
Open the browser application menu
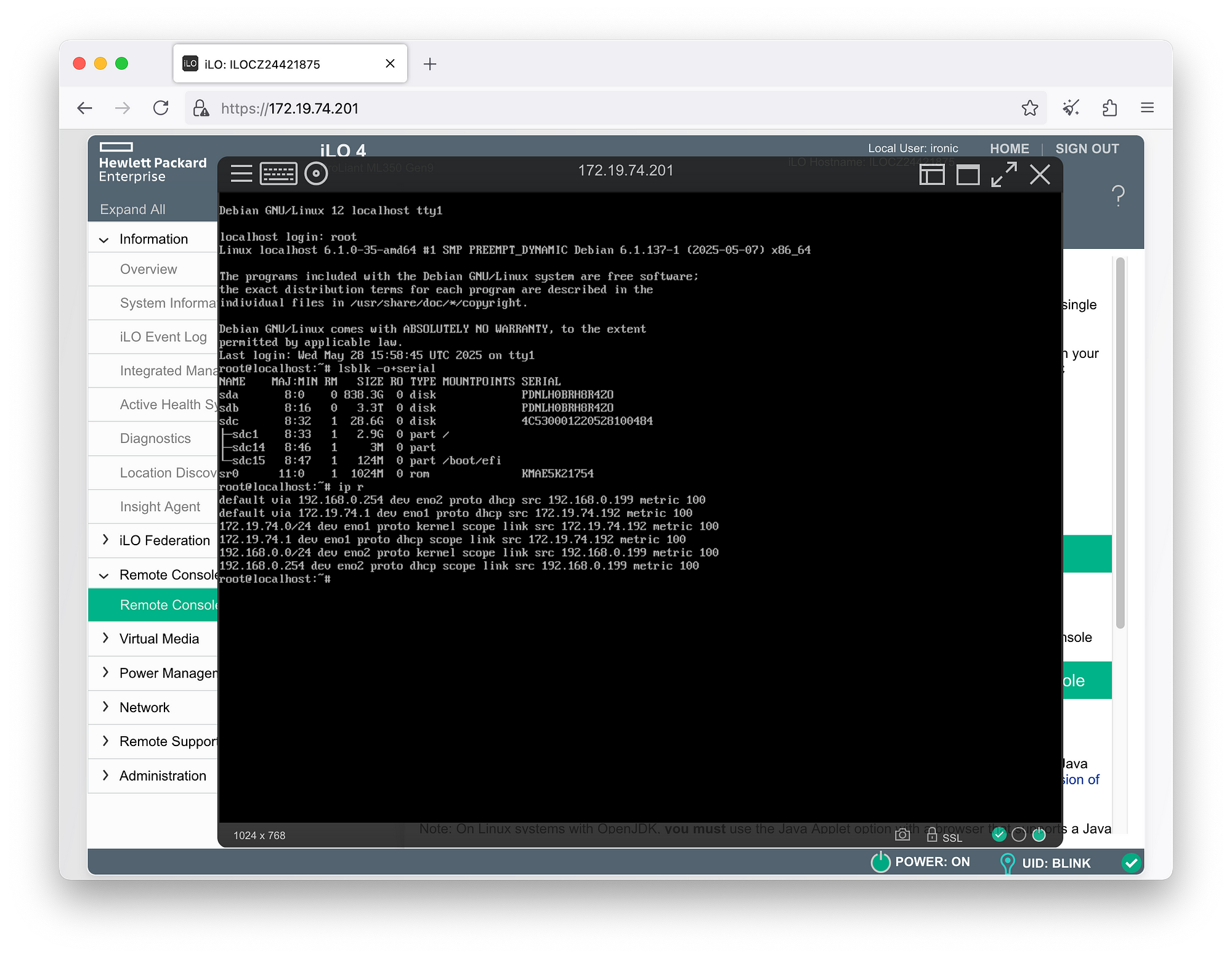pos(1147,108)
